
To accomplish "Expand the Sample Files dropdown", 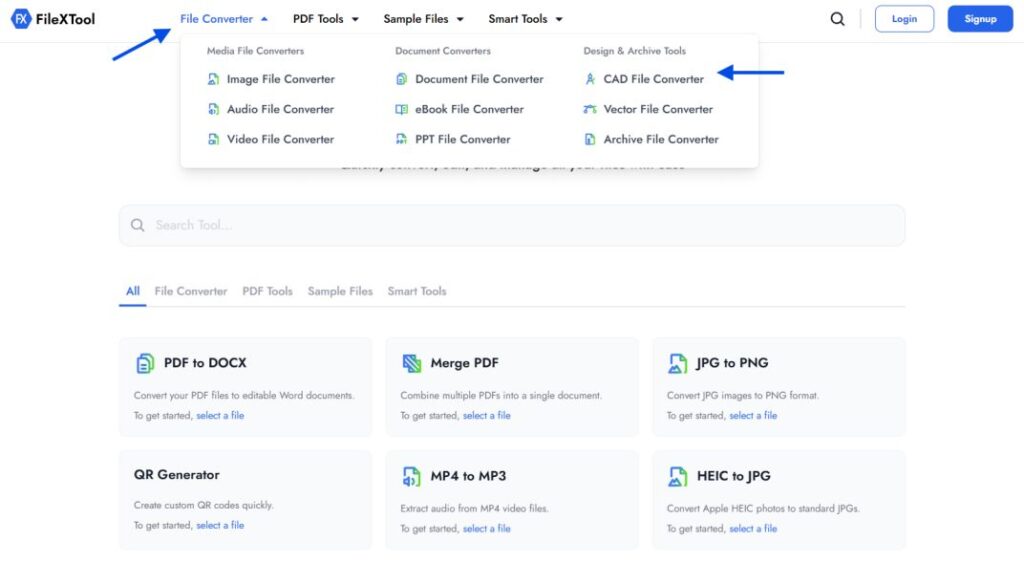I will pos(423,19).
